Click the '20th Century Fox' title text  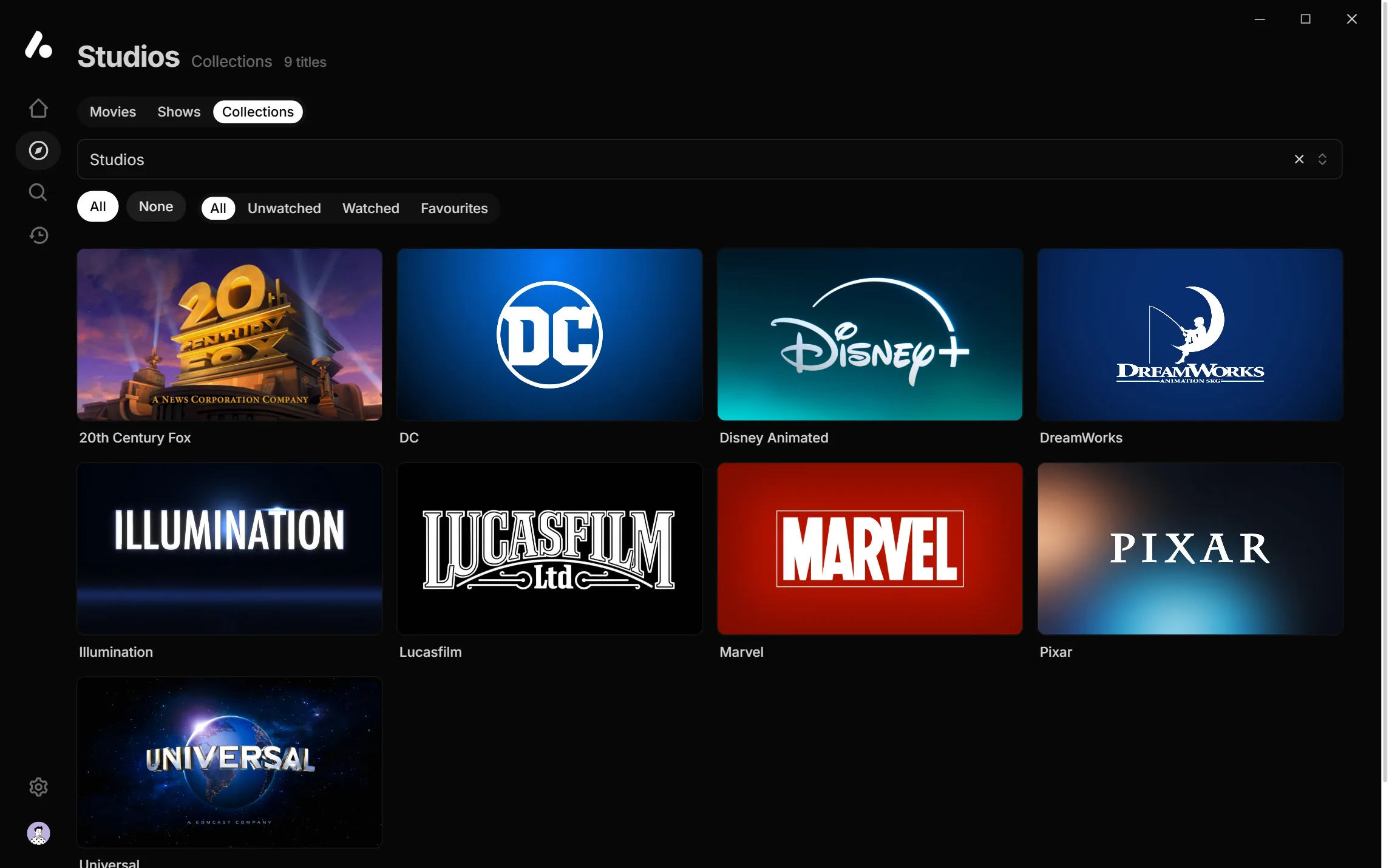[x=135, y=438]
